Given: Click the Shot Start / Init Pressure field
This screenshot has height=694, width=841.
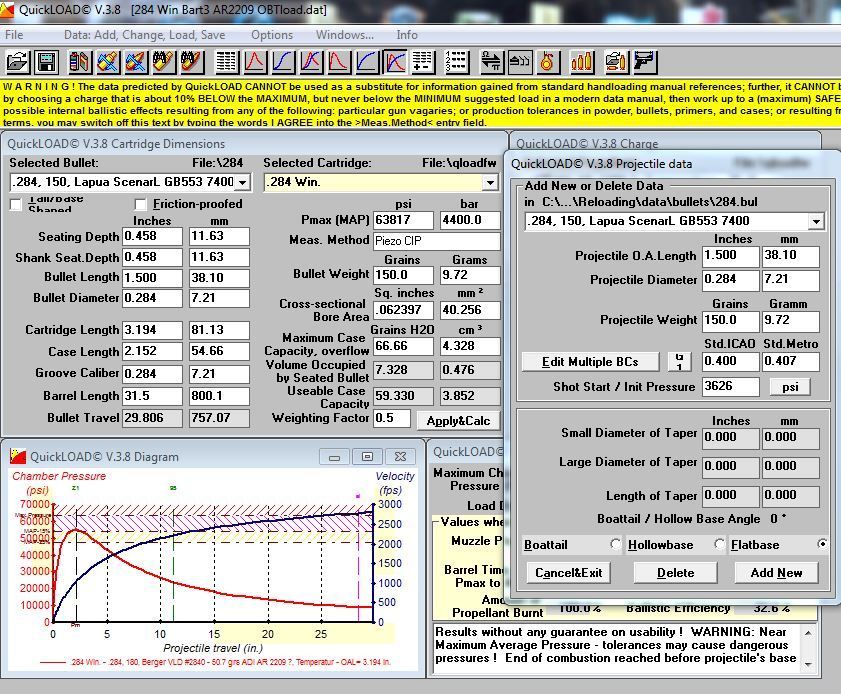Looking at the screenshot, I should click(x=731, y=387).
